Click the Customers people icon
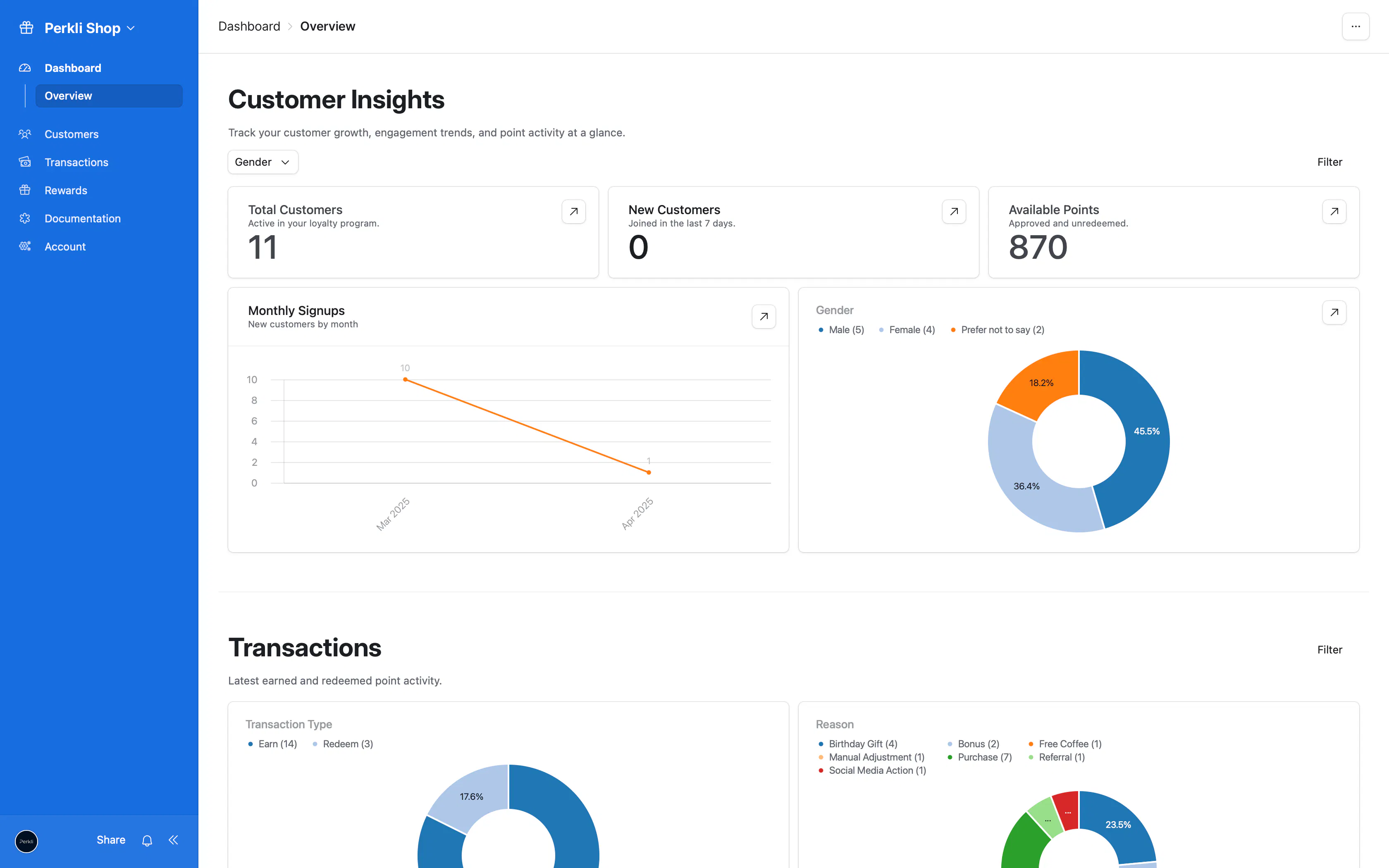The height and width of the screenshot is (868, 1389). pos(25,134)
